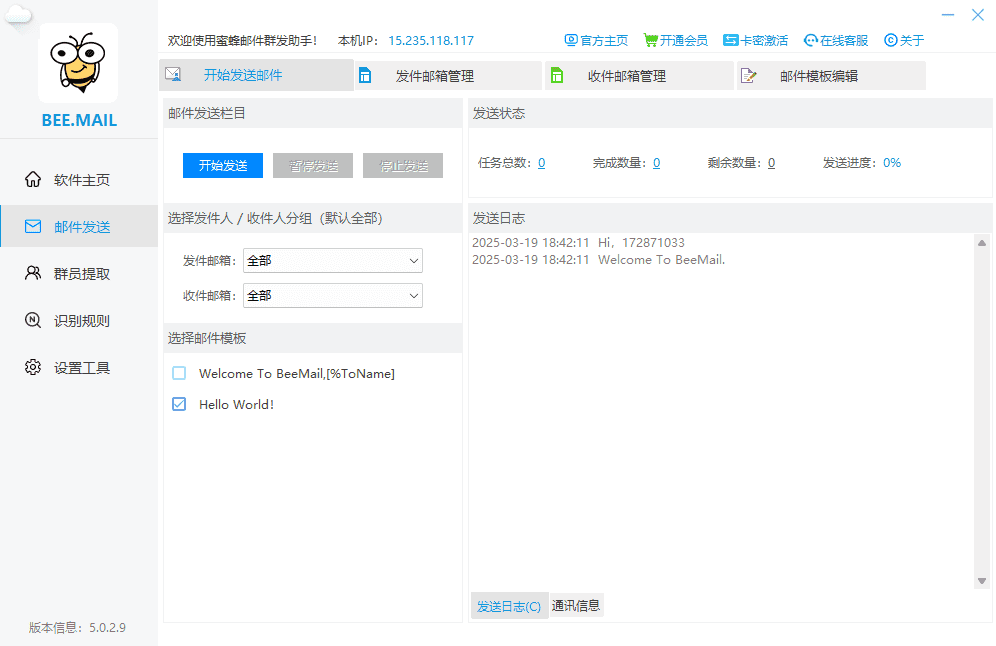Click the Hello World! template name
Screen dimensions: 996x646
pyautogui.click(x=236, y=405)
